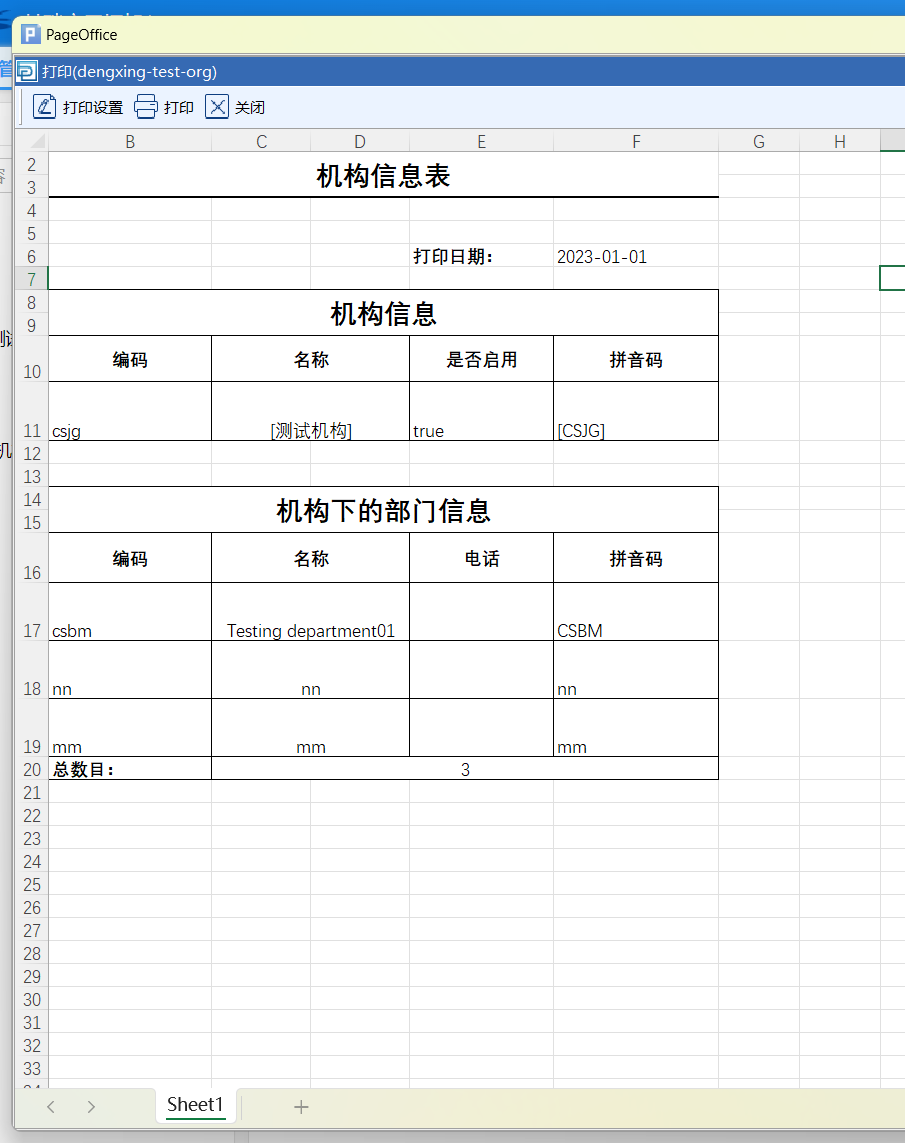Select column B header
This screenshot has height=1143, width=905.
[130, 142]
